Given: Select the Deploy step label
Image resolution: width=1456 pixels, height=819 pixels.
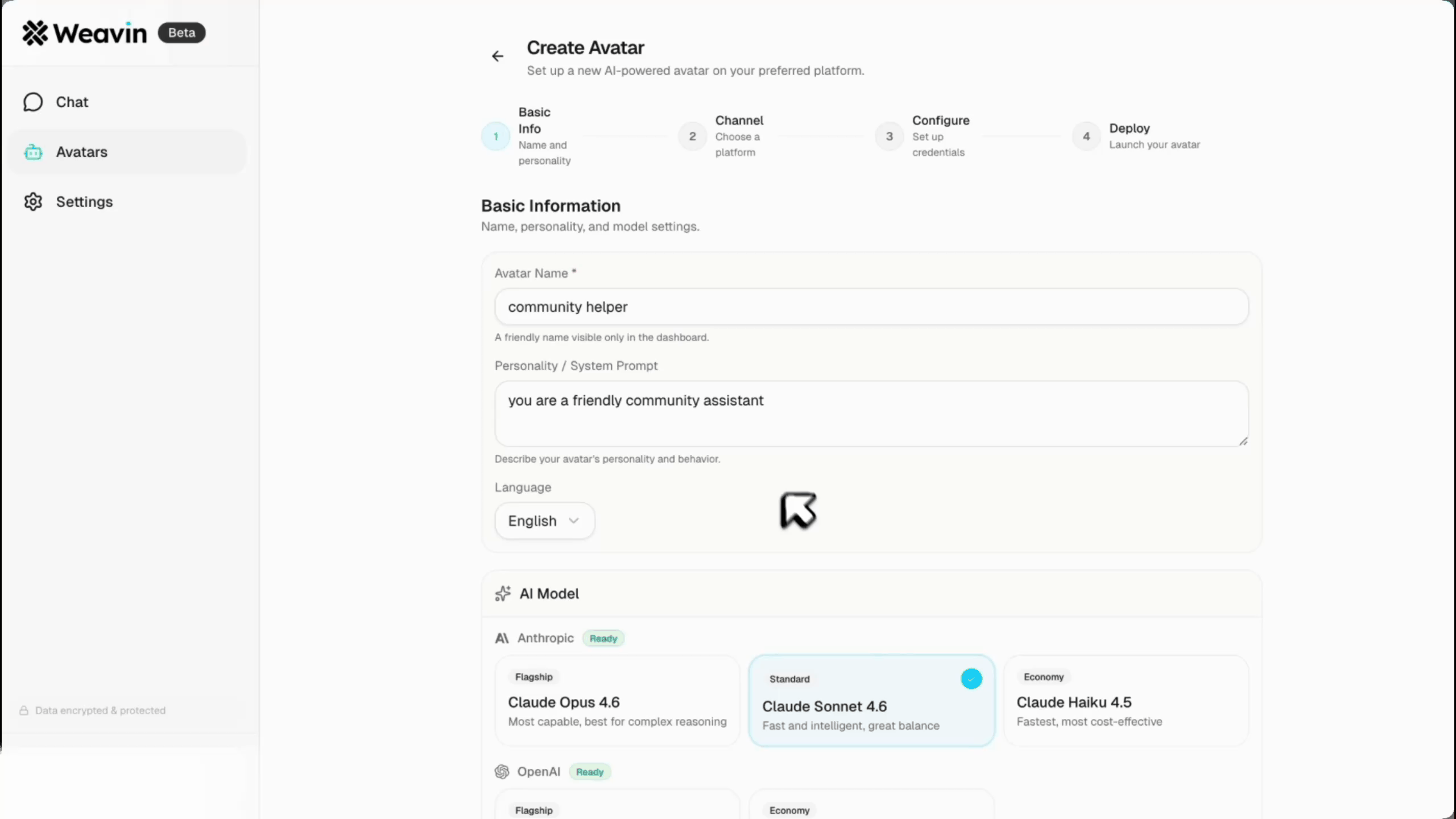Looking at the screenshot, I should (1129, 129).
